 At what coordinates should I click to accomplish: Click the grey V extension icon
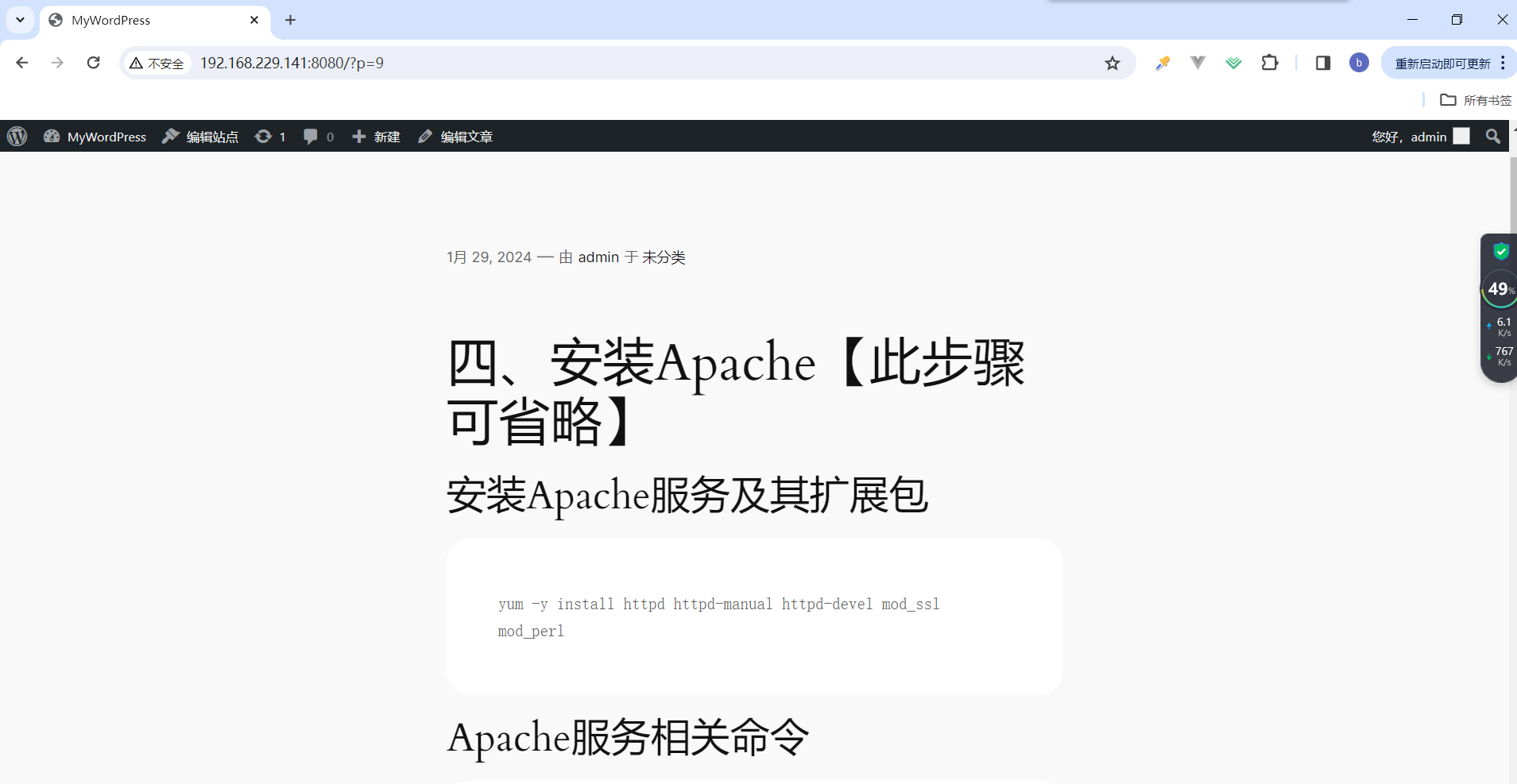pyautogui.click(x=1198, y=63)
